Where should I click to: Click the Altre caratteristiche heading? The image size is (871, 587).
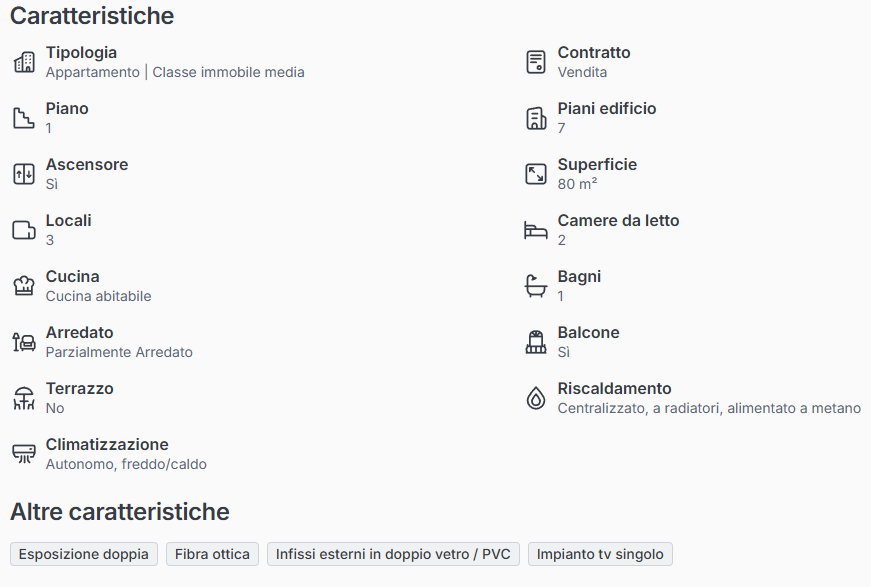tap(120, 512)
